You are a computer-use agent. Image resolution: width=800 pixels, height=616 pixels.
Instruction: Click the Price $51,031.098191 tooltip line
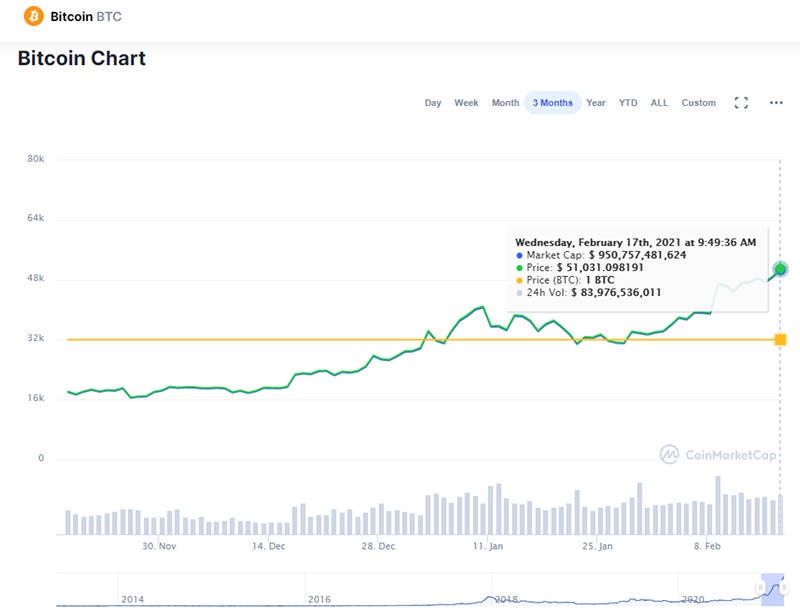click(x=580, y=267)
